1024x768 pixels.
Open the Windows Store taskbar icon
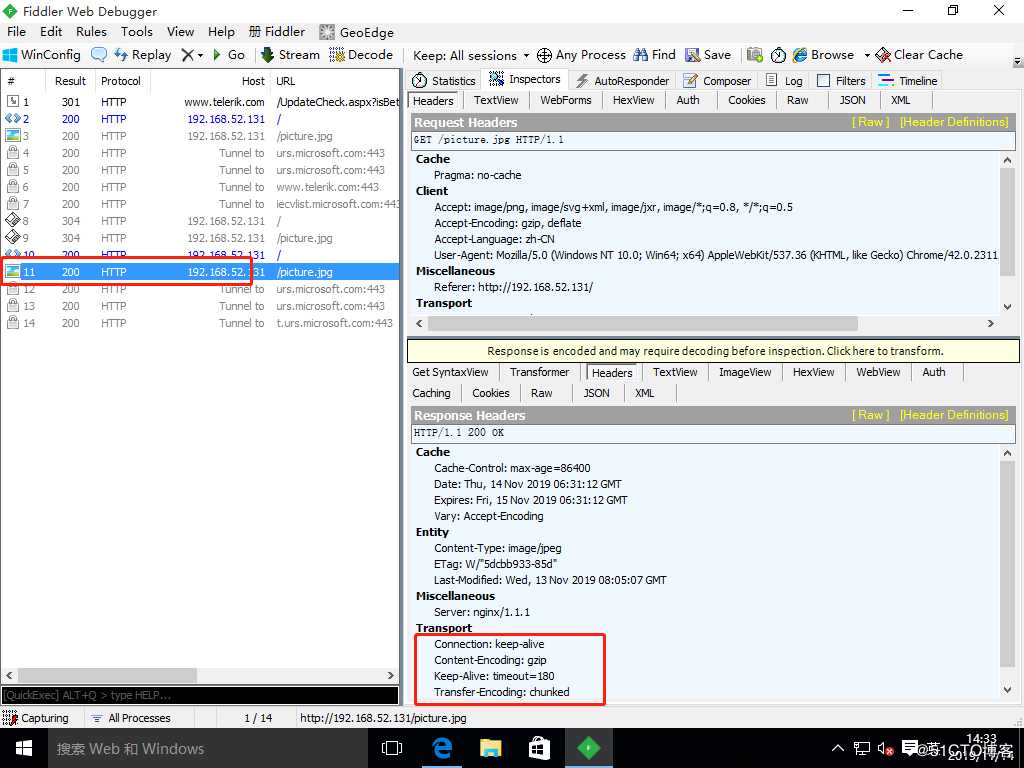pyautogui.click(x=539, y=748)
